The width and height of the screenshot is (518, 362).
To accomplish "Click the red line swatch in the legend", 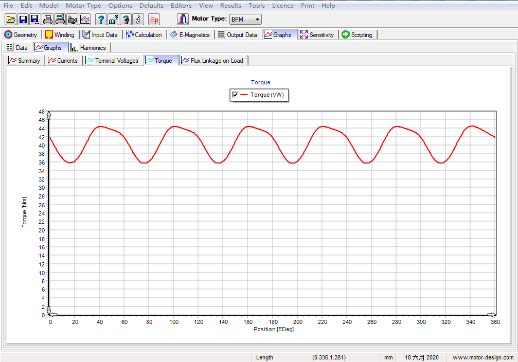I will coord(244,95).
